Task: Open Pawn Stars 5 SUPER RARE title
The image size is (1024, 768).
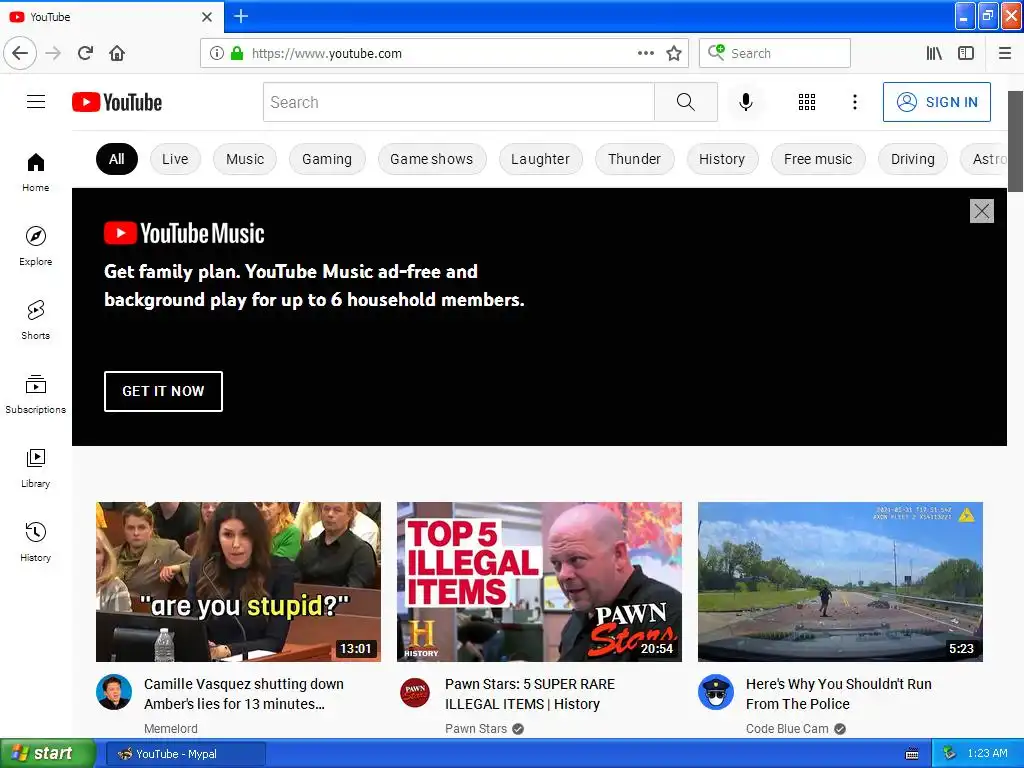Action: click(x=530, y=694)
